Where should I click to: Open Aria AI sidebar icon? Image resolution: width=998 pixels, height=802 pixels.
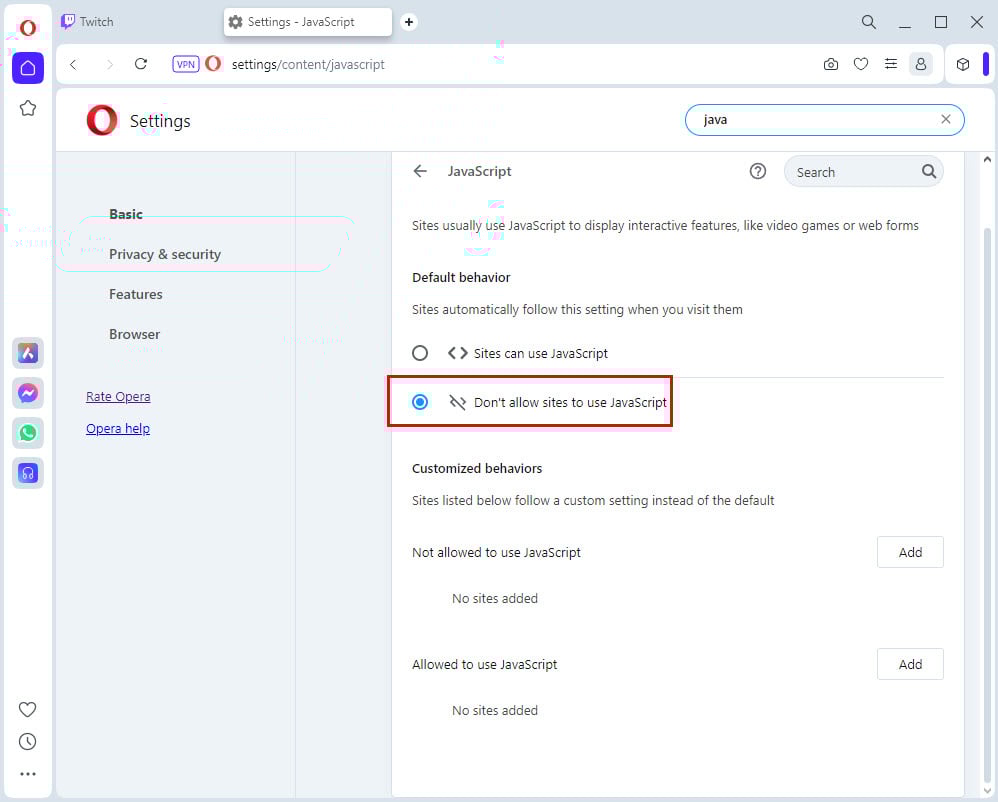(28, 353)
